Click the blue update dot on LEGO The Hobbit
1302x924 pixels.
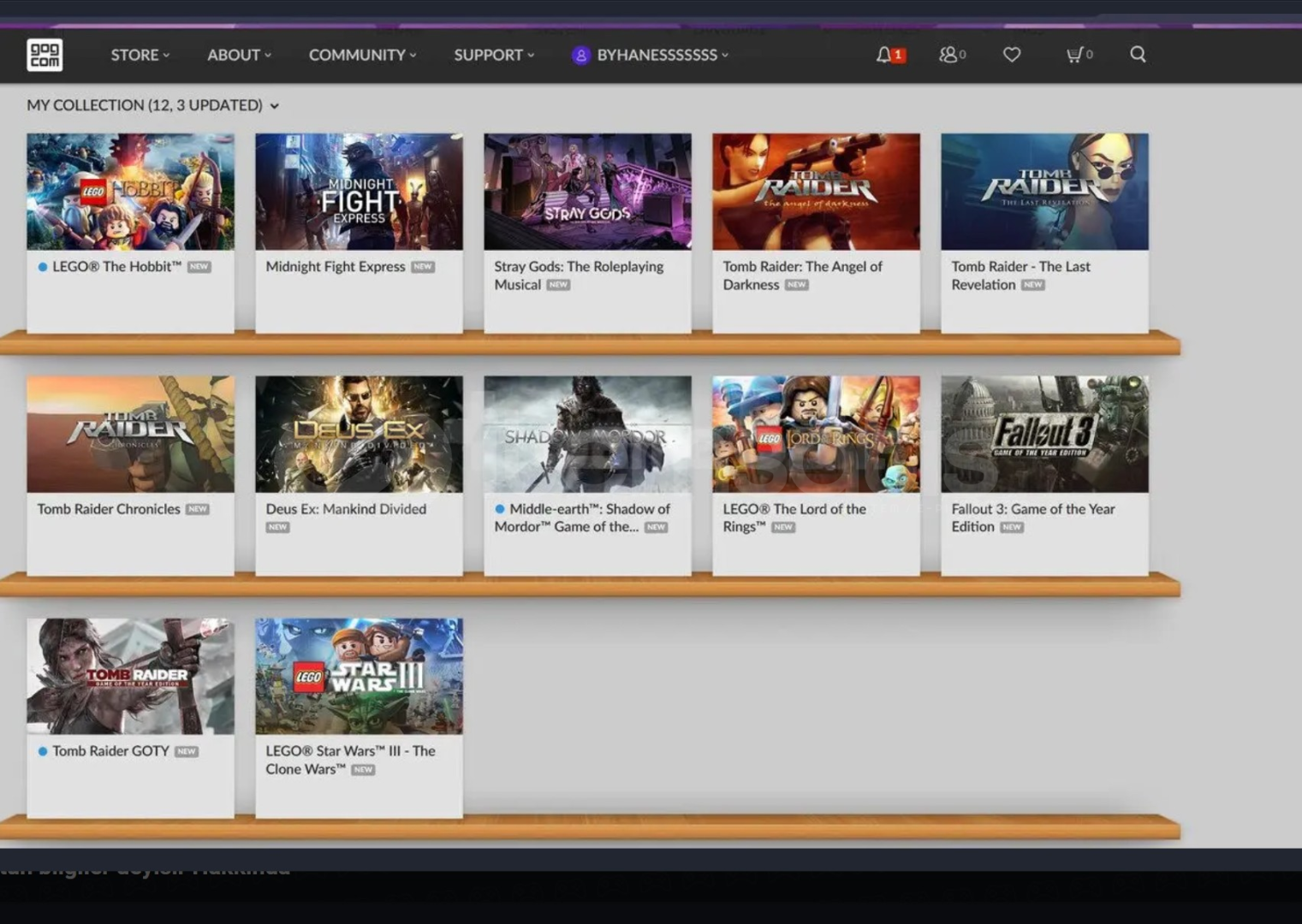point(43,267)
